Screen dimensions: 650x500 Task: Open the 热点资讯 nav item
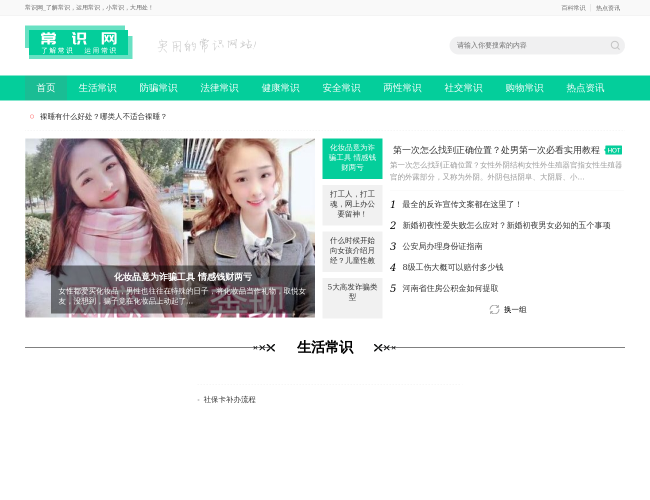(x=585, y=88)
